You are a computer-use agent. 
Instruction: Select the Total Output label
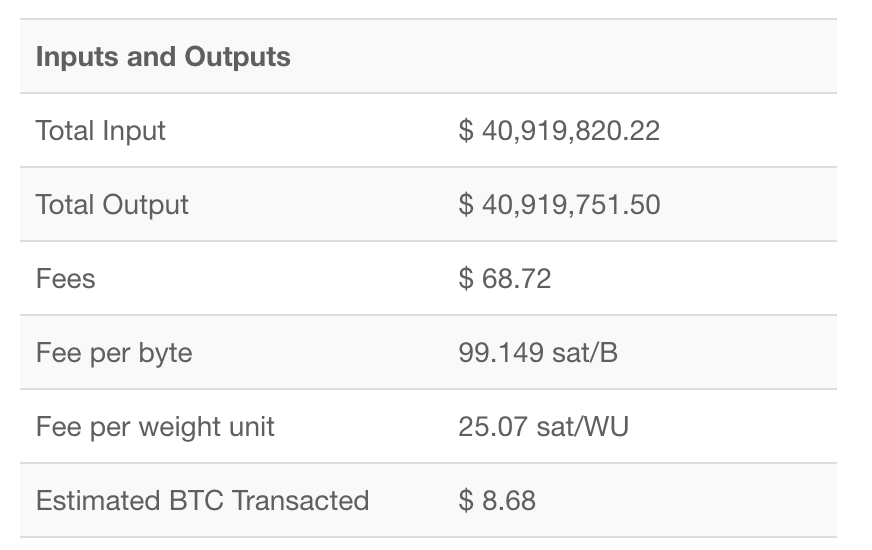point(112,205)
